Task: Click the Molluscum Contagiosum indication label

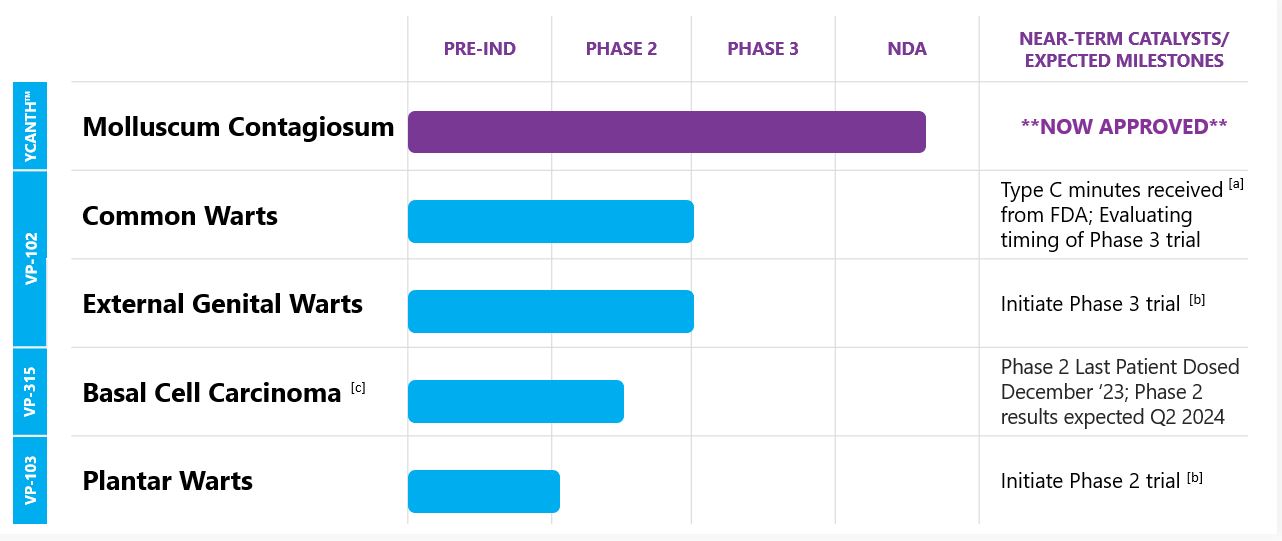Action: 238,127
